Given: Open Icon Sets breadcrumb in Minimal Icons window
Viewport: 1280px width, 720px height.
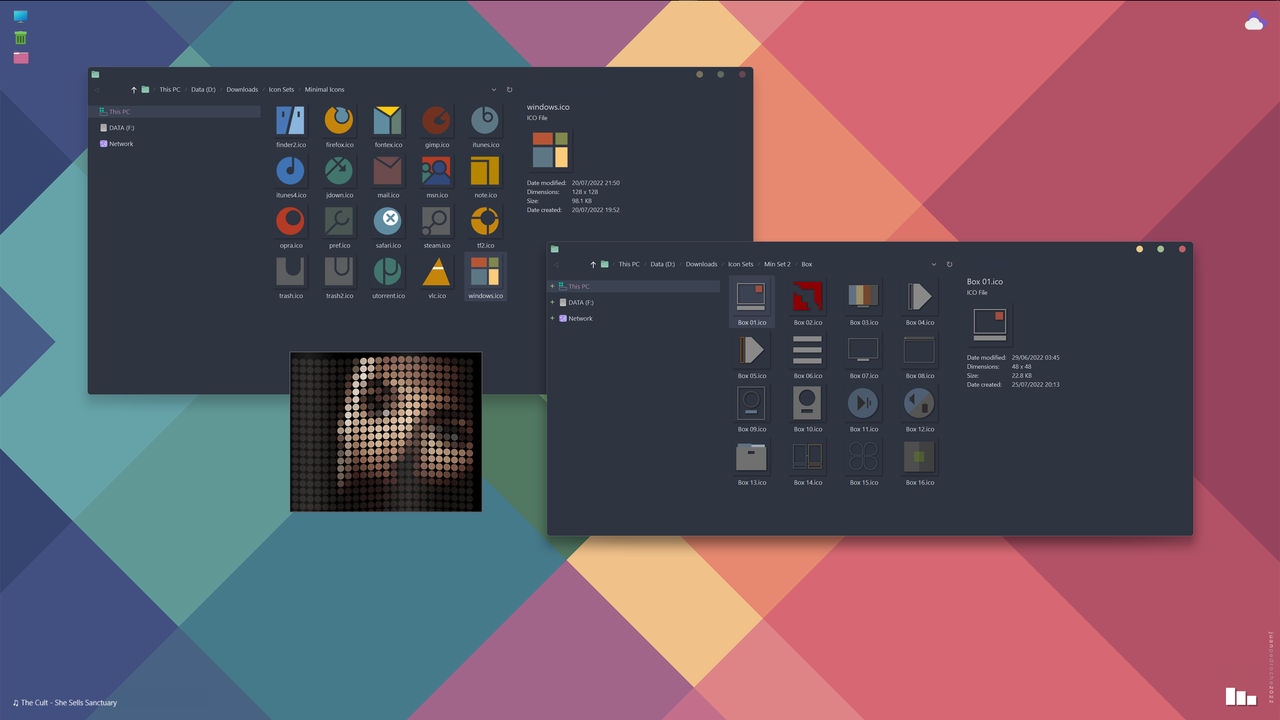Looking at the screenshot, I should (281, 90).
